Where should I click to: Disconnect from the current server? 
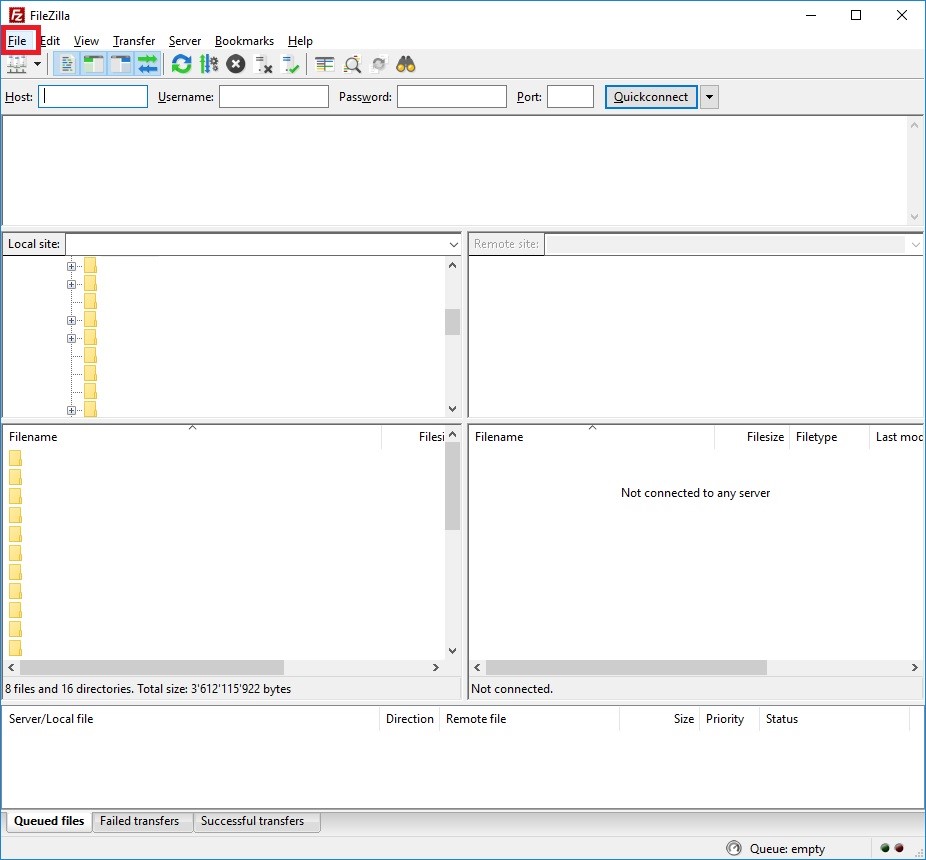(x=263, y=64)
